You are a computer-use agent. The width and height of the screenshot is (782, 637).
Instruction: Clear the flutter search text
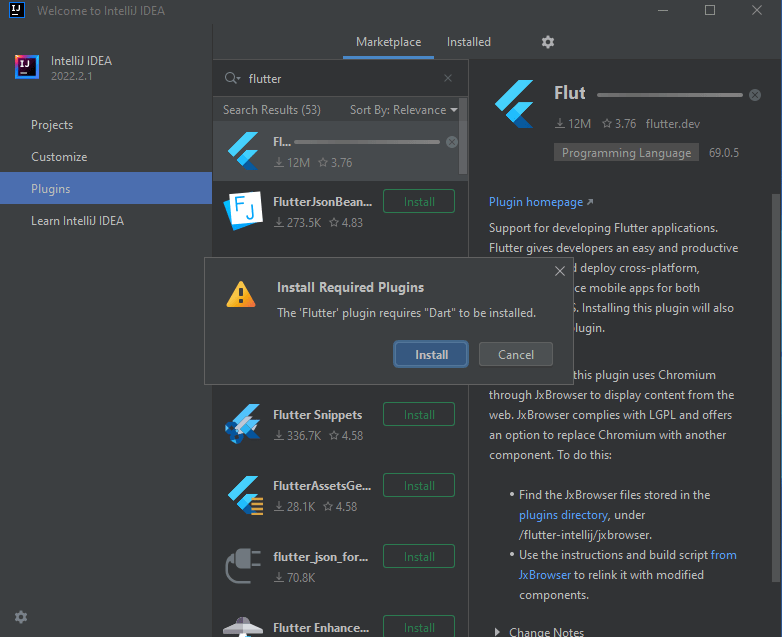(x=448, y=78)
